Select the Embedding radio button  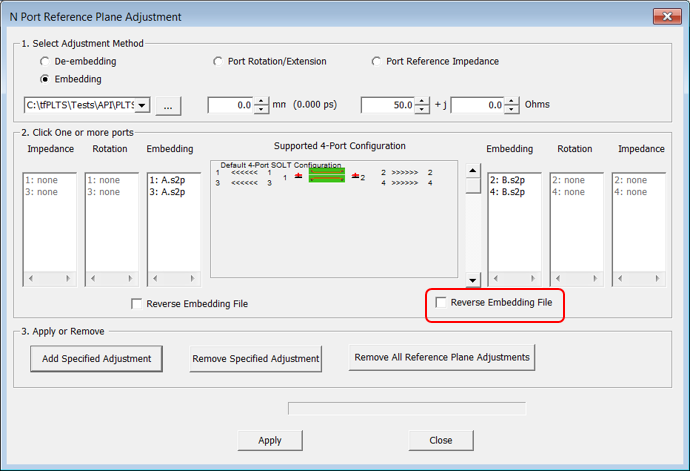point(45,79)
